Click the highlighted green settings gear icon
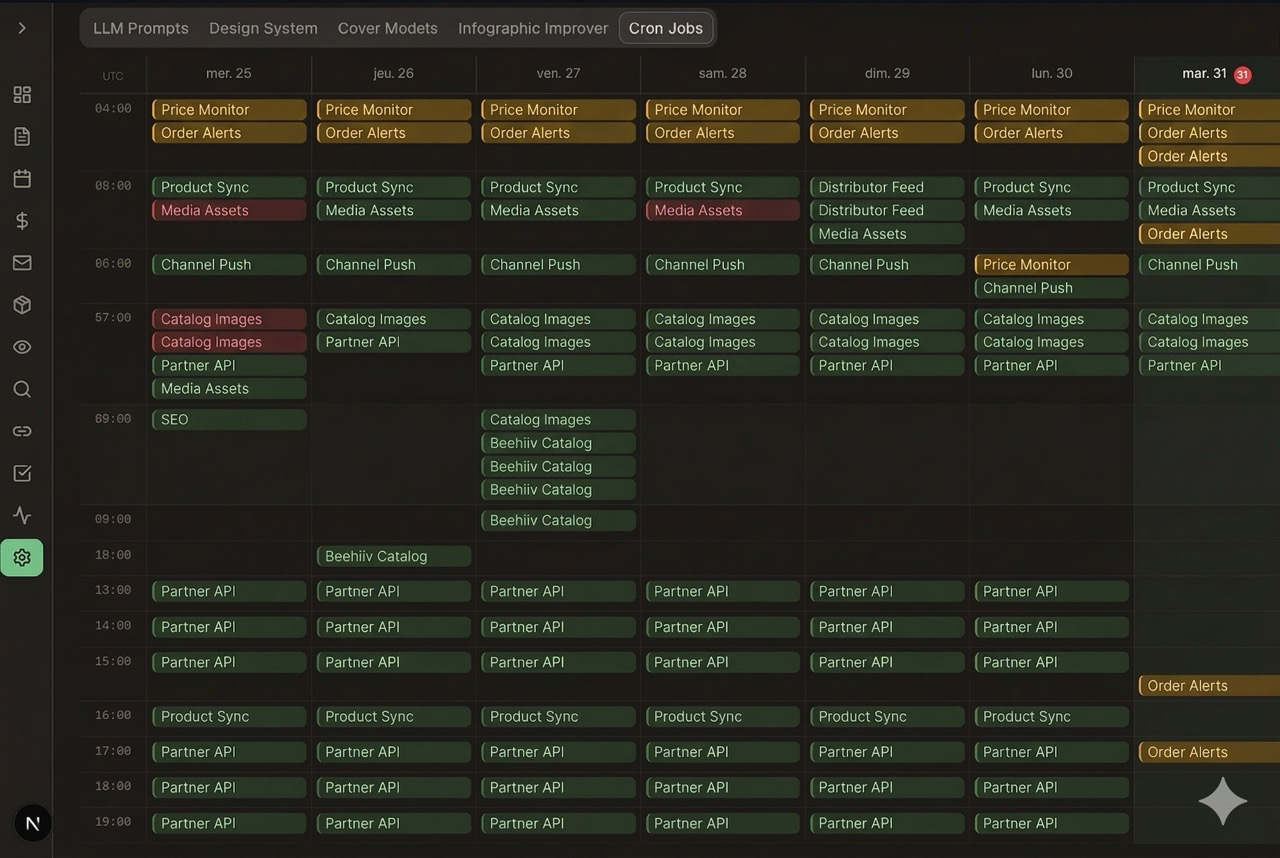 22,558
